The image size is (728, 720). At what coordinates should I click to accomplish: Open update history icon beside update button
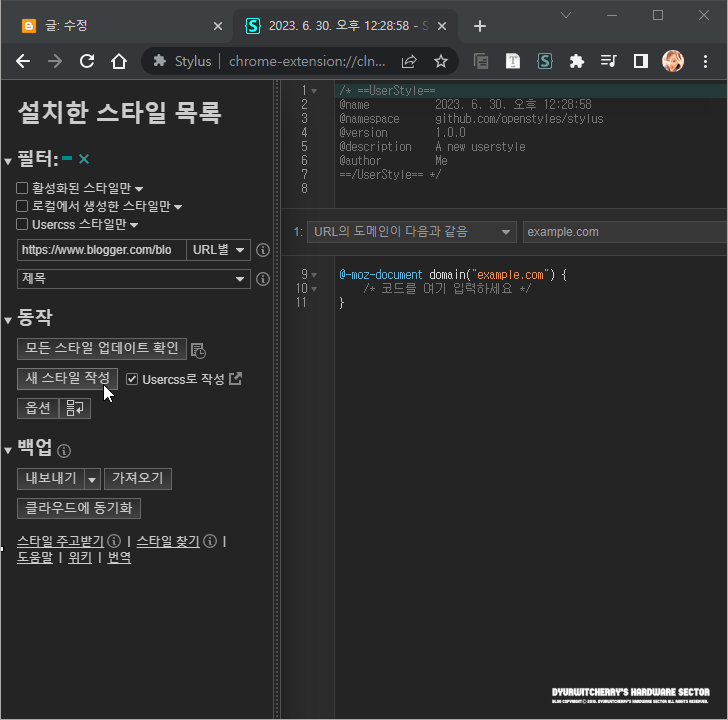(198, 350)
